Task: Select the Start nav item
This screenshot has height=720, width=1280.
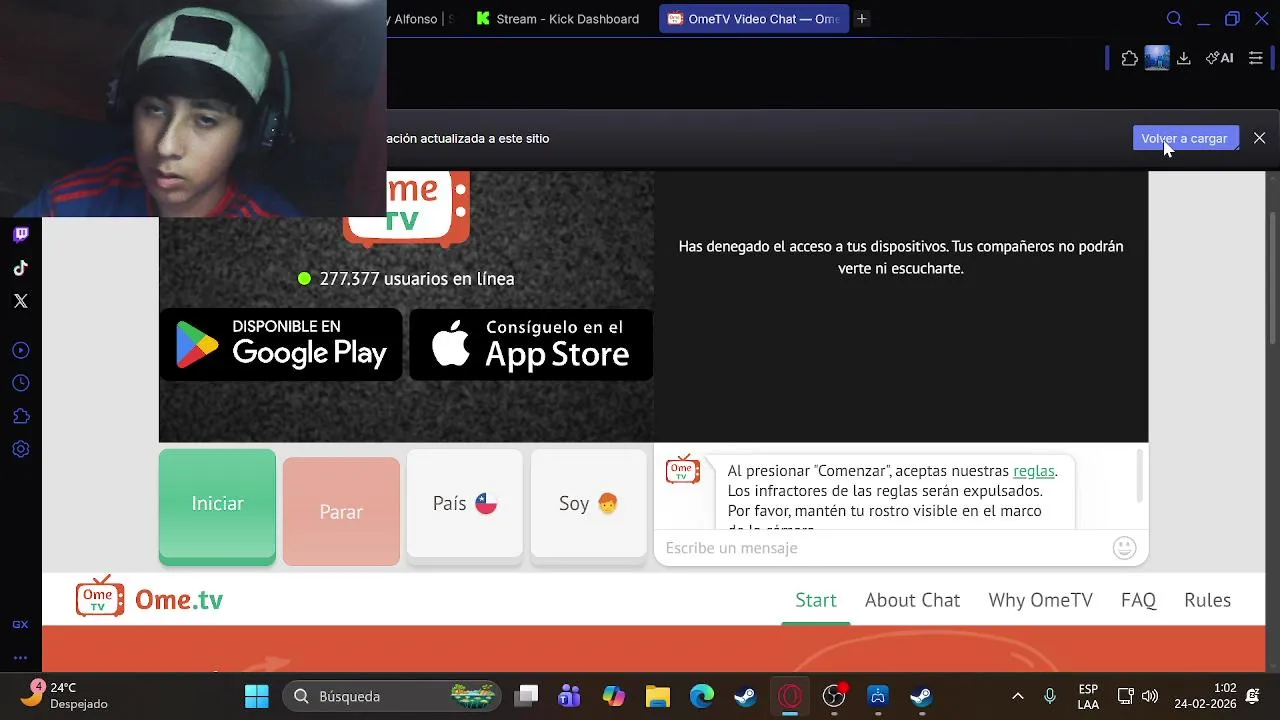Action: pyautogui.click(x=816, y=600)
